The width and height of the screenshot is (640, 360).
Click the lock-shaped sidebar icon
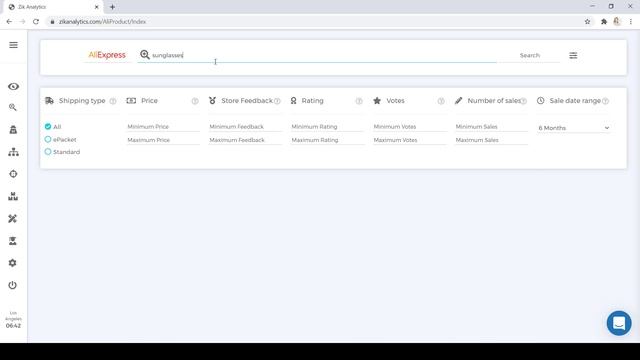tap(13, 130)
